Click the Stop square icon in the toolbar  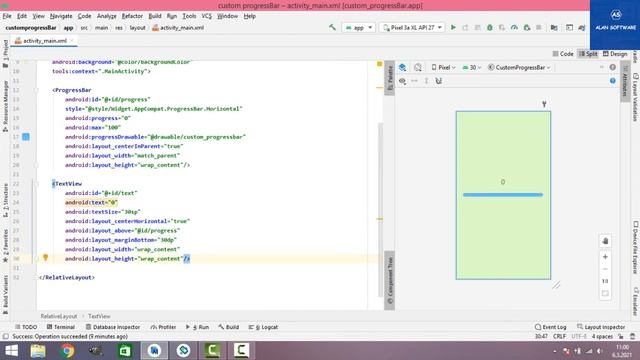pyautogui.click(x=539, y=27)
